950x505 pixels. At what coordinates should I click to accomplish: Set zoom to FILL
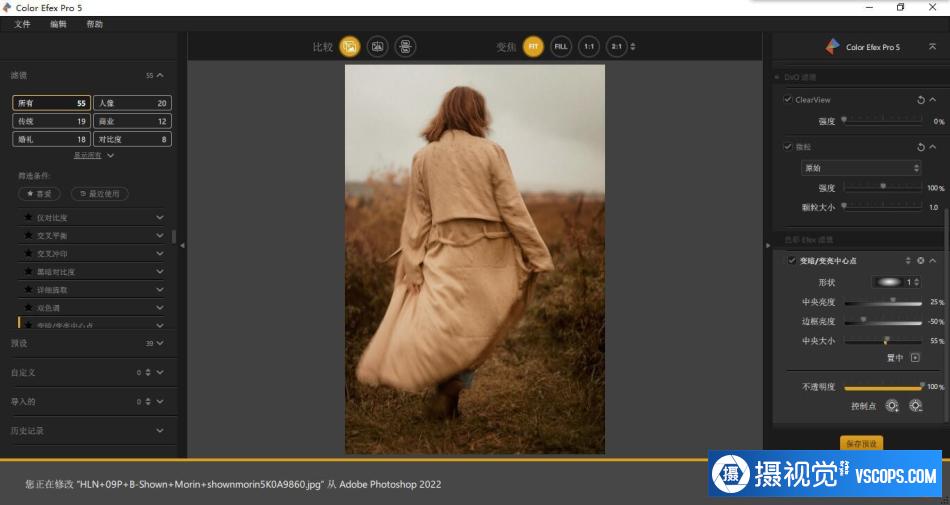coord(561,47)
